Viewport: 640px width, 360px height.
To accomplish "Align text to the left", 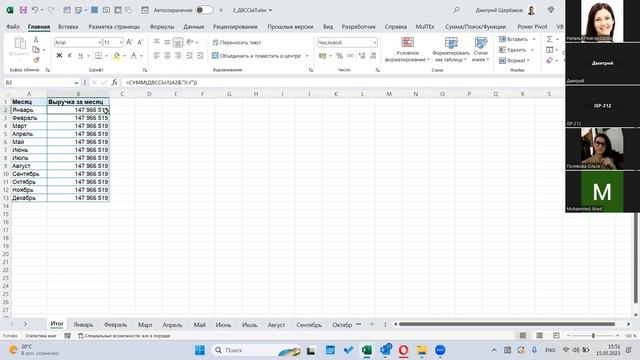I will coord(156,56).
